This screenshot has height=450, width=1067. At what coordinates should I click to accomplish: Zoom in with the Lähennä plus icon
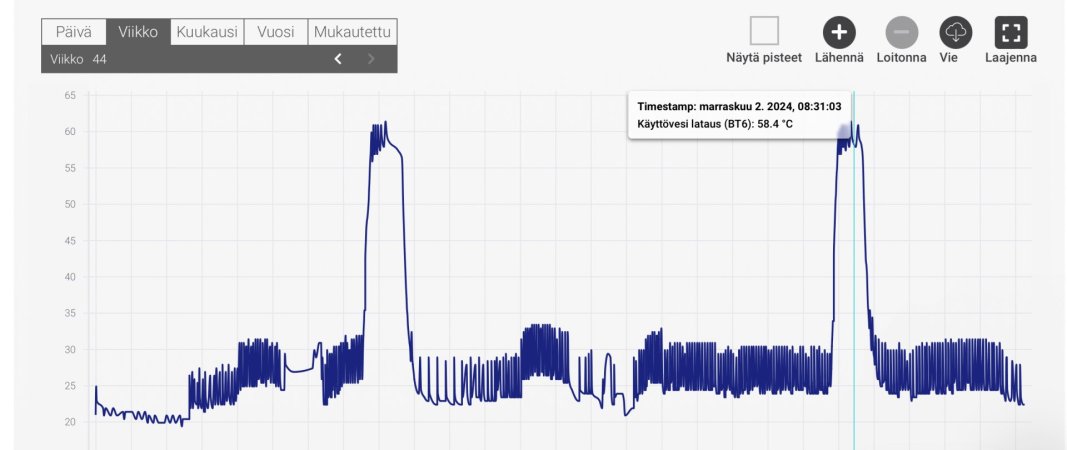pyautogui.click(x=839, y=32)
